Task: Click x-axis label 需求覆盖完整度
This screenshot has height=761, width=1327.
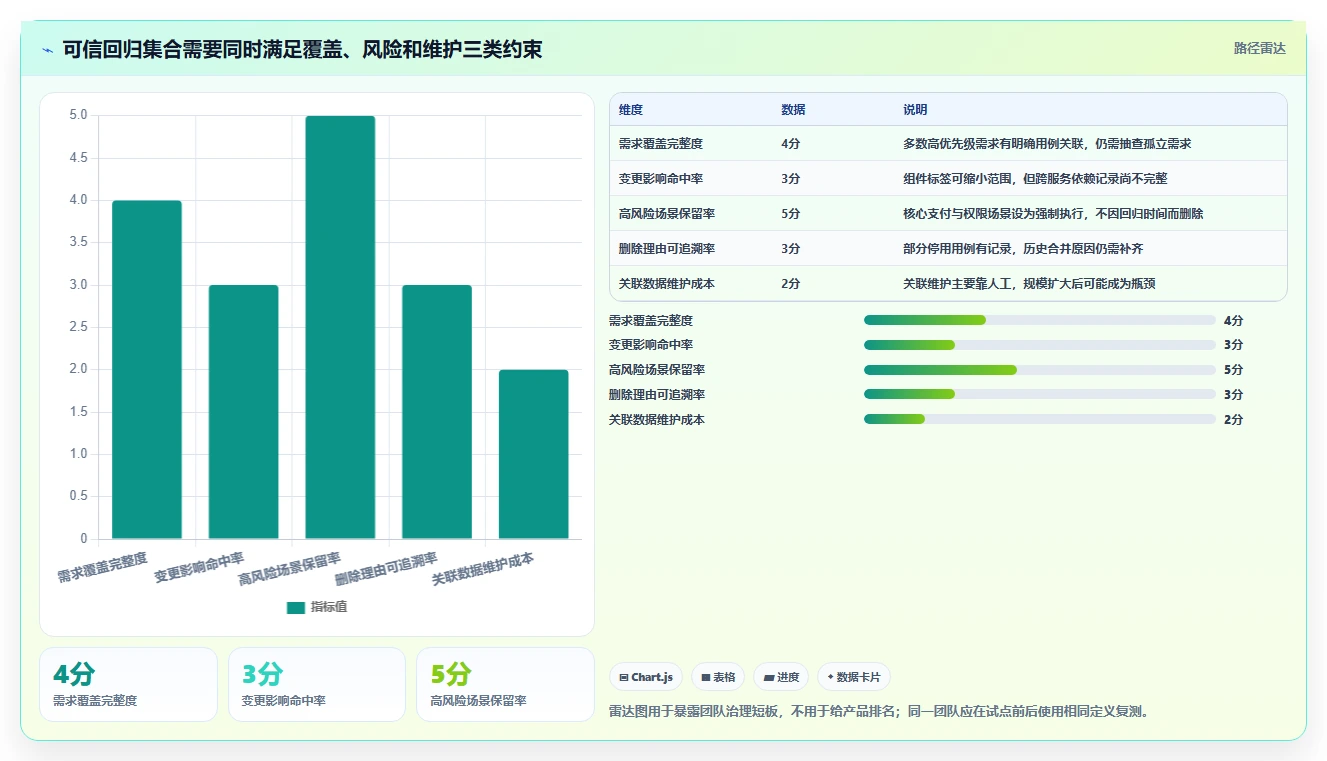Action: click(x=102, y=567)
